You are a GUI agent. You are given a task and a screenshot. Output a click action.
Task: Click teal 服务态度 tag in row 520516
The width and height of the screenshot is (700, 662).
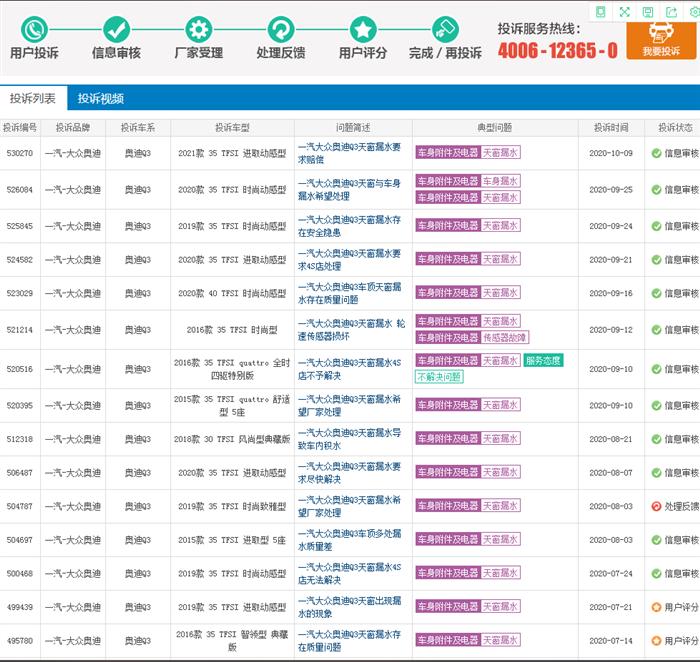click(x=543, y=360)
